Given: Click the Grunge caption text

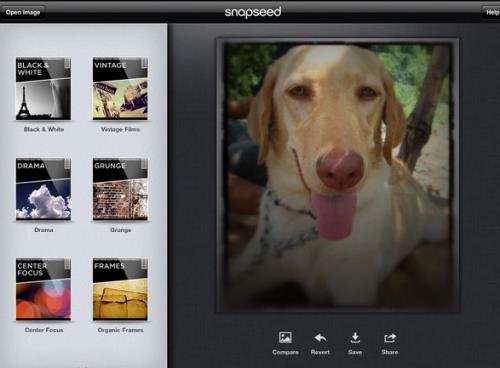Looking at the screenshot, I should [120, 230].
